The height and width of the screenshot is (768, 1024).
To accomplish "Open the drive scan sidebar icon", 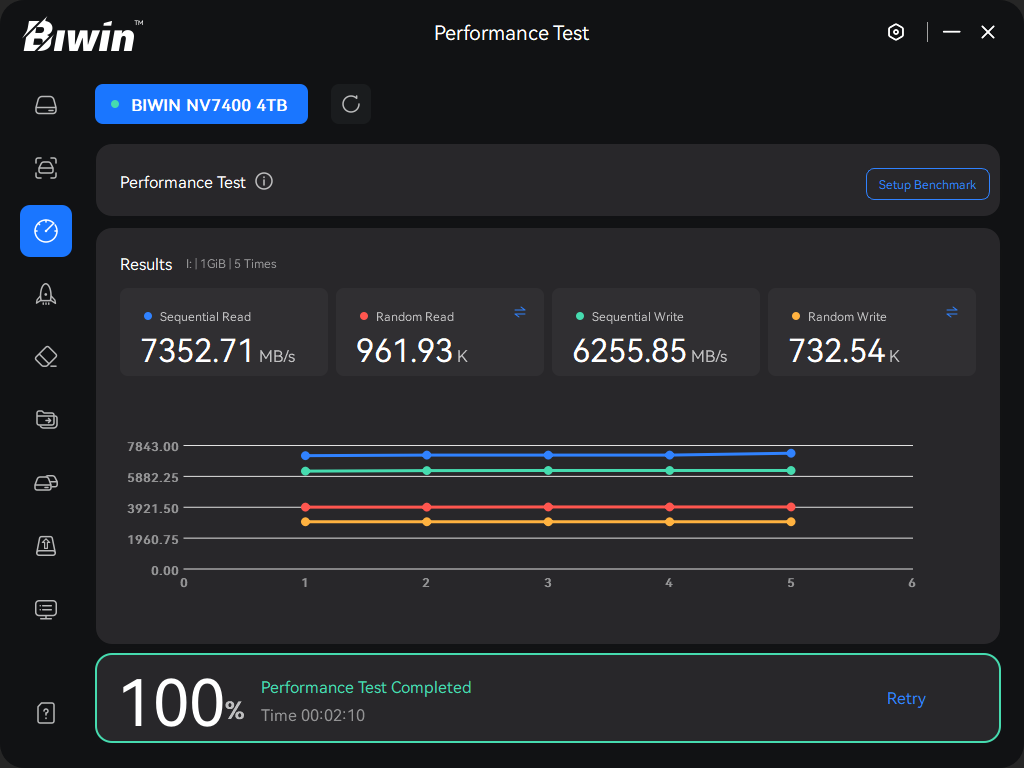I will [x=46, y=168].
